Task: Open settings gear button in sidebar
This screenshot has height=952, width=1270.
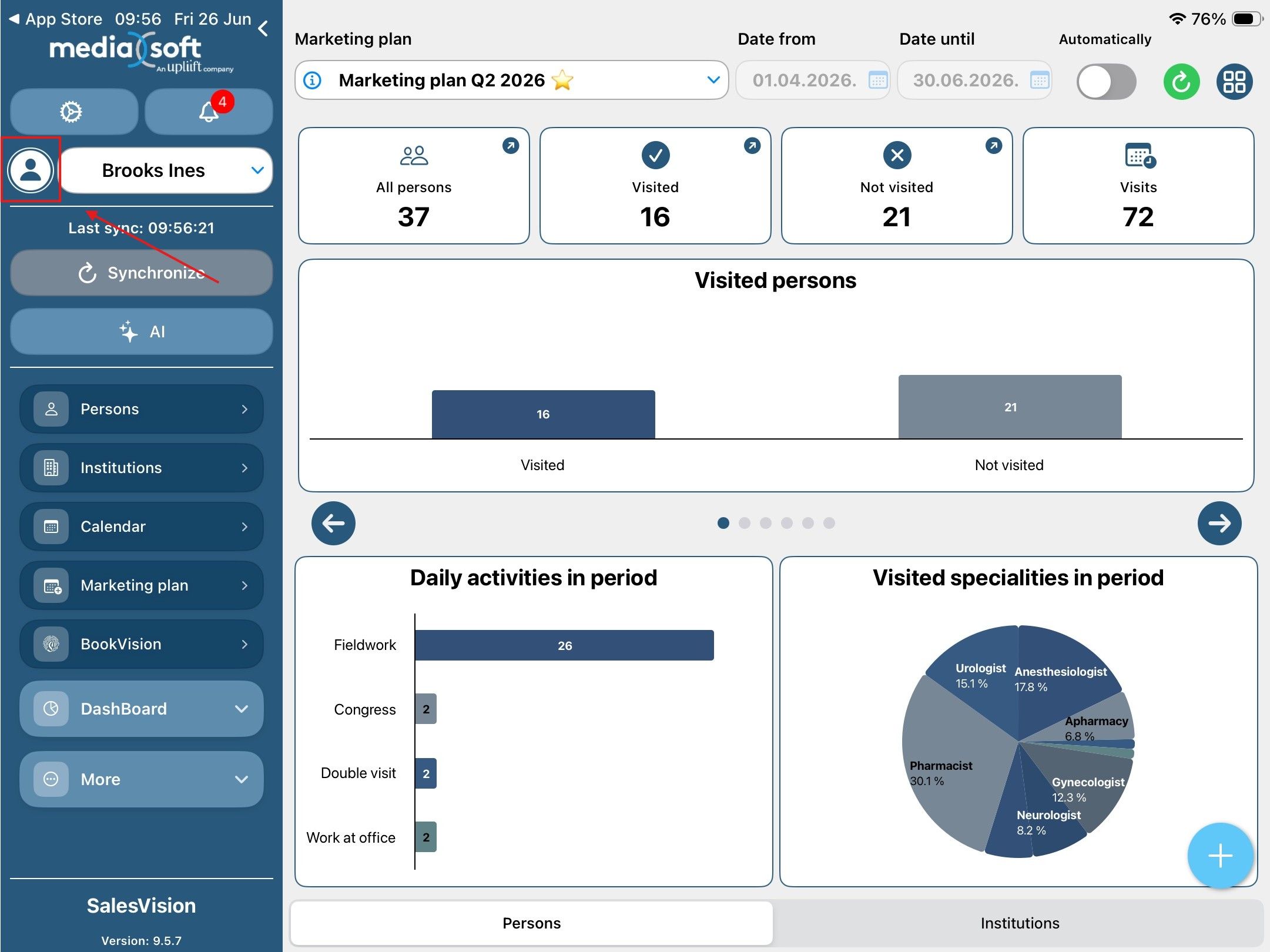Action: (x=73, y=112)
